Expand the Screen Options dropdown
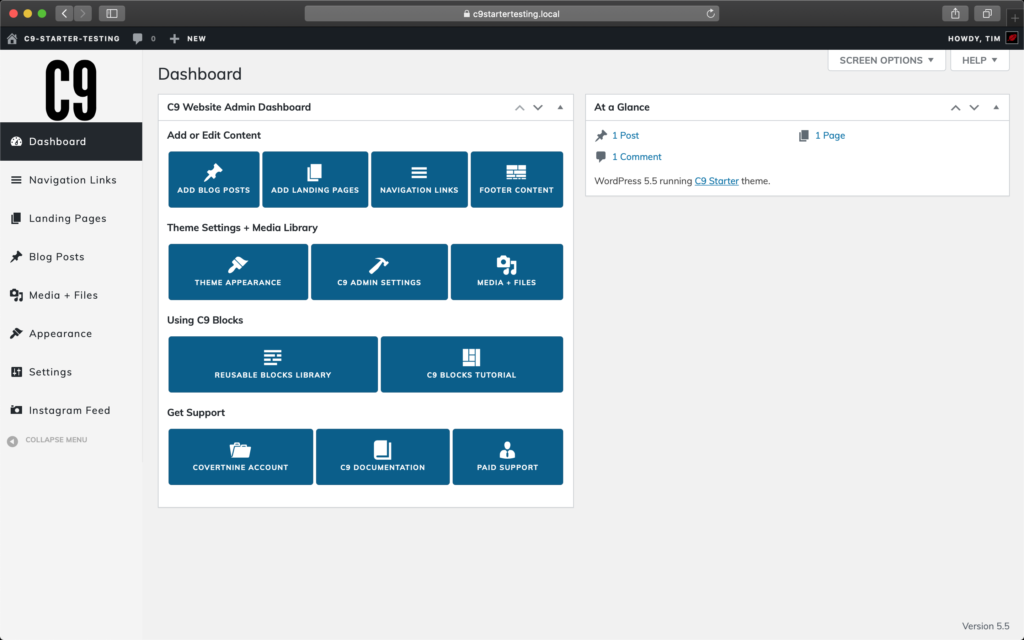The width and height of the screenshot is (1024, 640). click(x=886, y=60)
